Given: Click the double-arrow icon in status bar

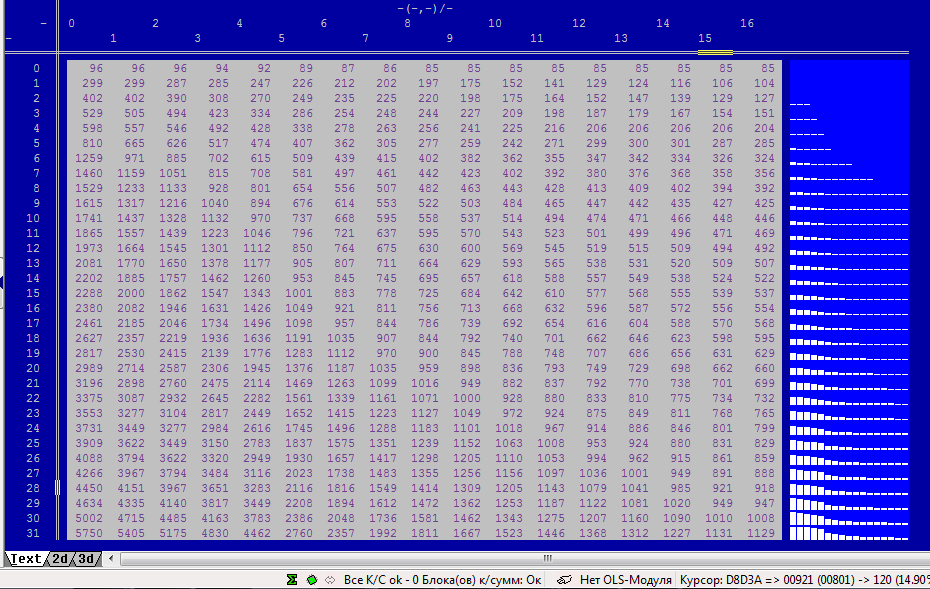Looking at the screenshot, I should point(329,580).
